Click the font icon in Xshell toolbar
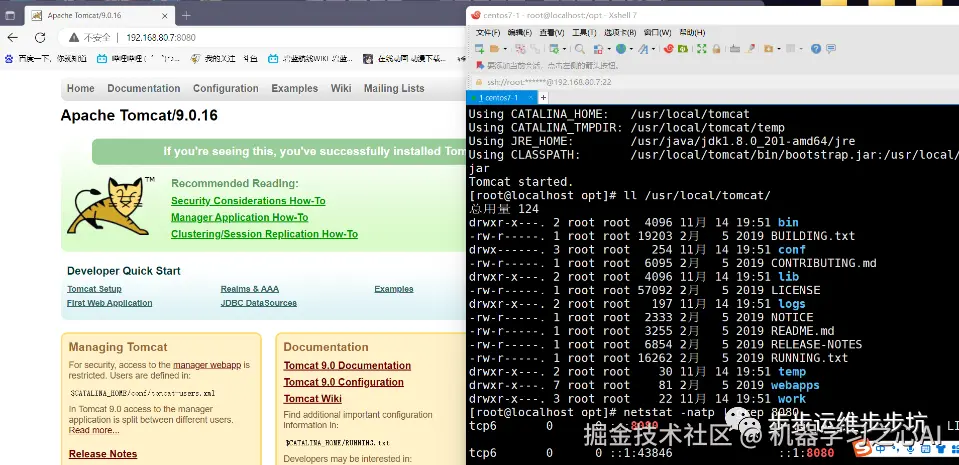This screenshot has height=465, width=959. click(643, 49)
